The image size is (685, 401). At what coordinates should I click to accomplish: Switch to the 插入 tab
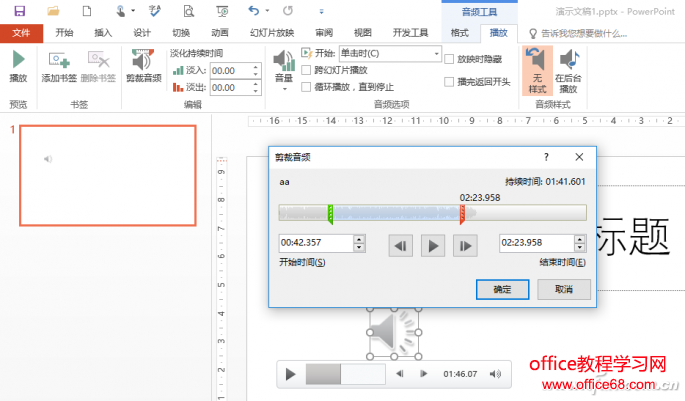(x=103, y=33)
